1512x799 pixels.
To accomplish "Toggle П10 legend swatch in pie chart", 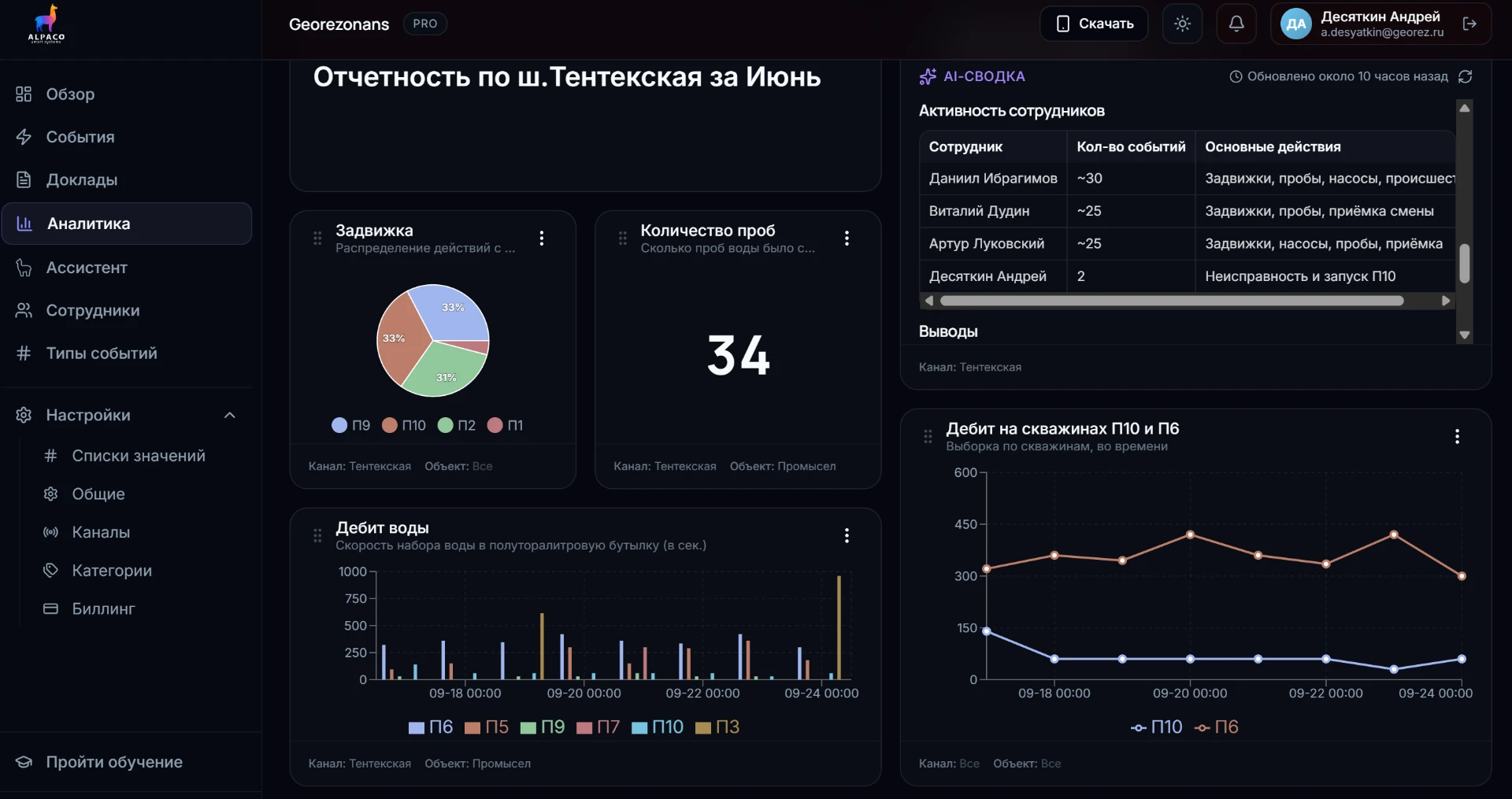I will 390,425.
